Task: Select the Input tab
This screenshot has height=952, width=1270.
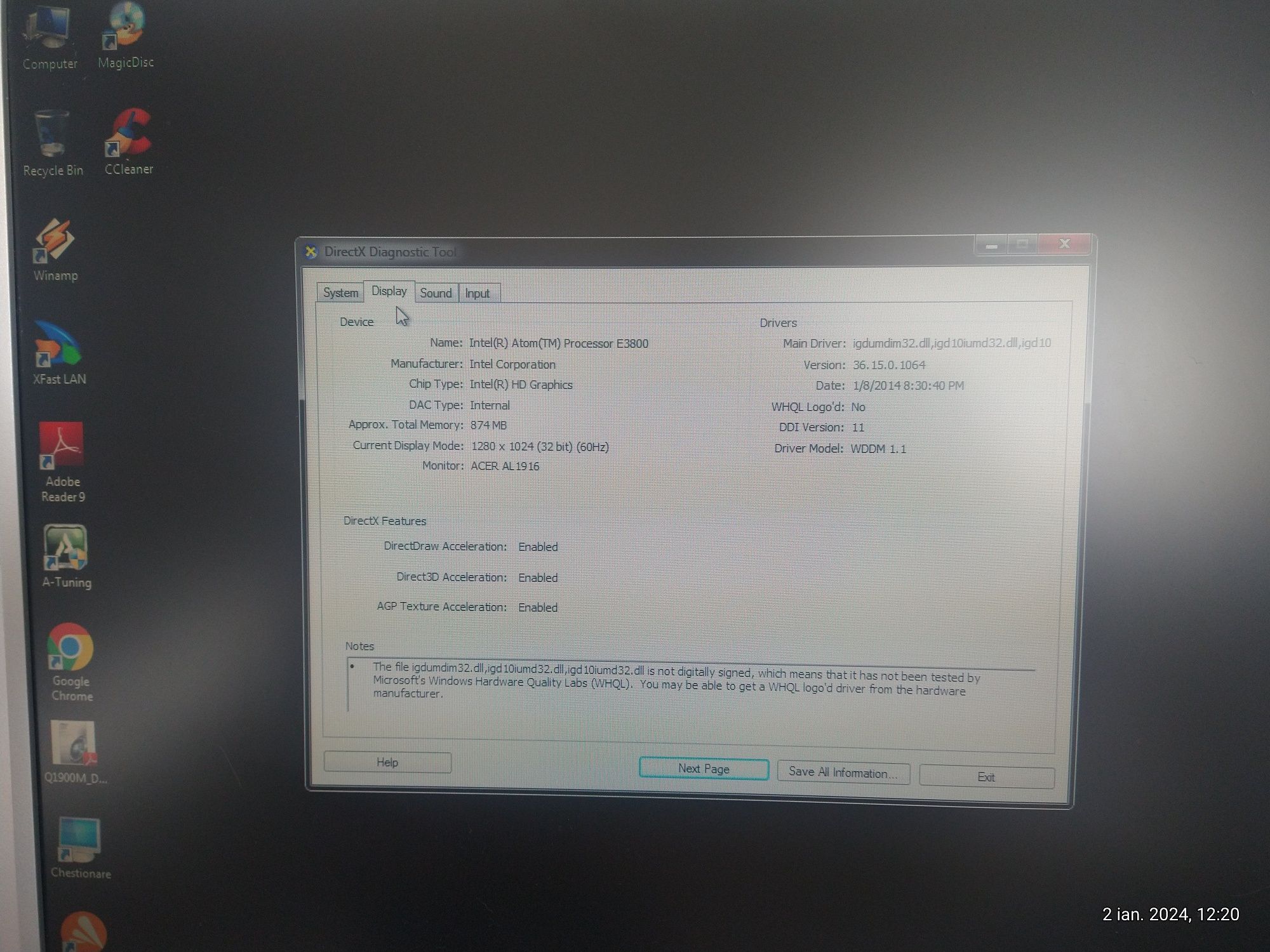Action: tap(476, 293)
